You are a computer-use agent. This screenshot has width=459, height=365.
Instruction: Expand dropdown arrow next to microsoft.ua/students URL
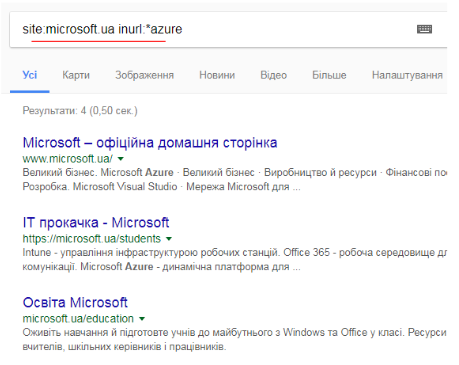[x=169, y=239]
